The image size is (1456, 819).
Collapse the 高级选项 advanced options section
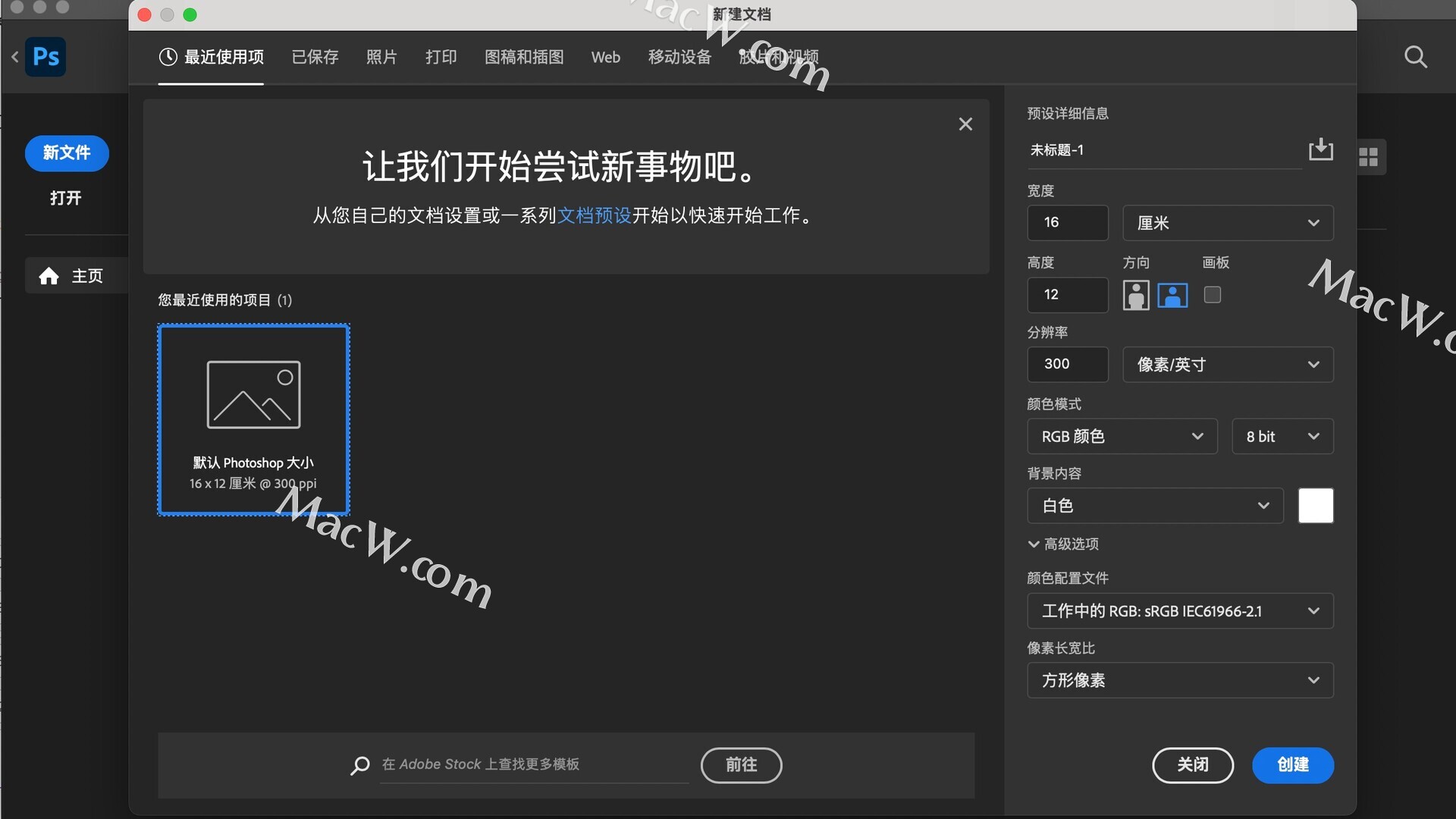(x=1063, y=544)
